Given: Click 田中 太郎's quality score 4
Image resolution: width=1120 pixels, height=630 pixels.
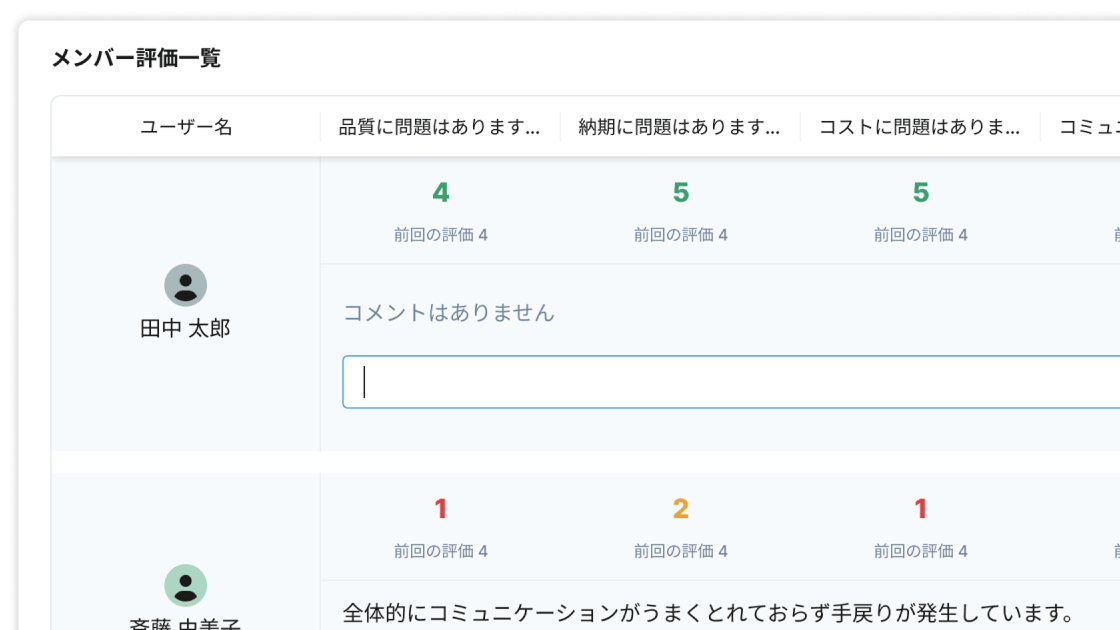Looking at the screenshot, I should click(441, 192).
